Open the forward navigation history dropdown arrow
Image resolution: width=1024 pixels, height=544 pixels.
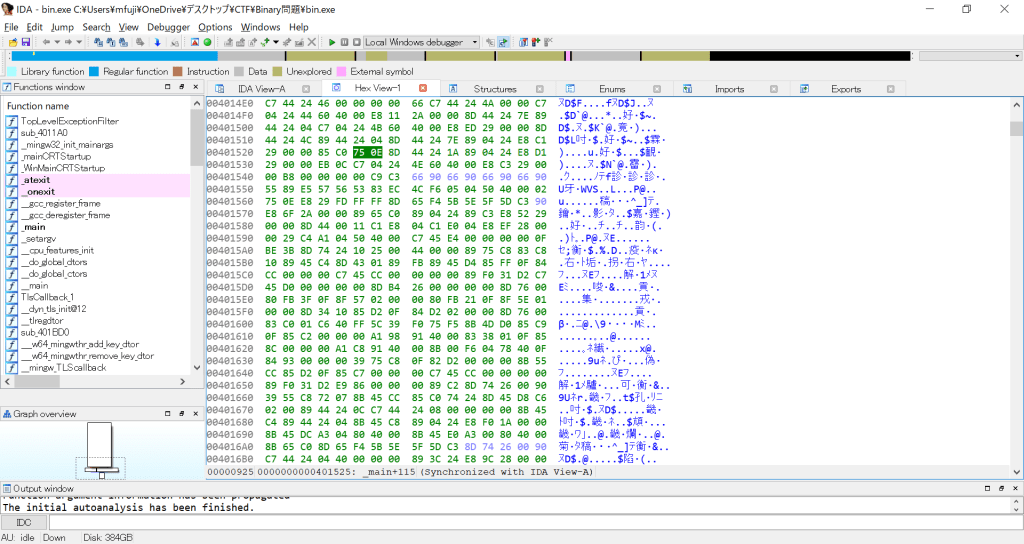point(80,43)
